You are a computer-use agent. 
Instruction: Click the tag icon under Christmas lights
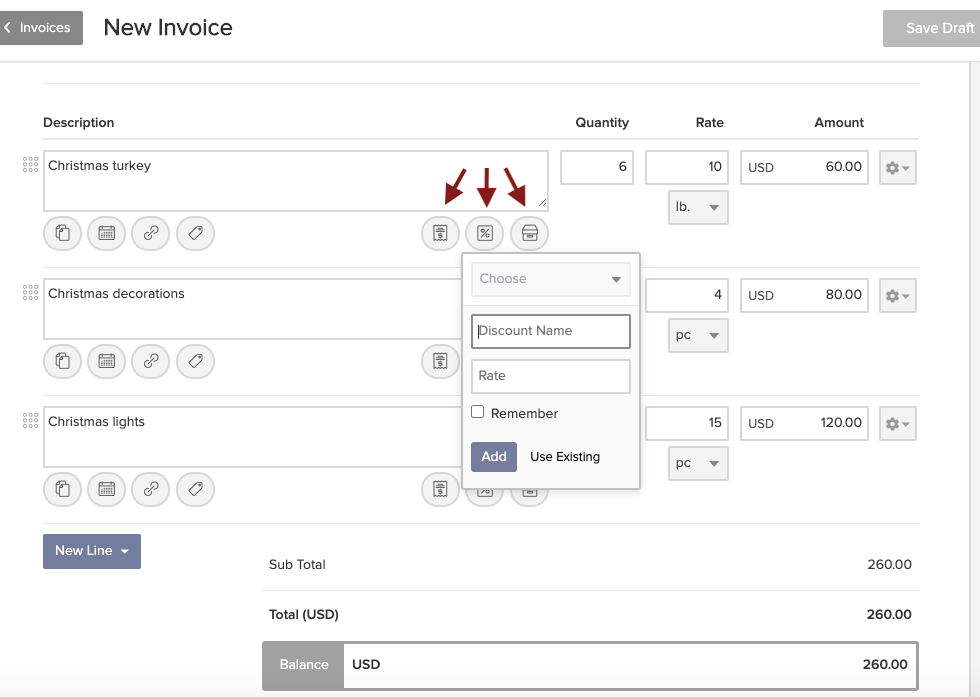tap(196, 489)
